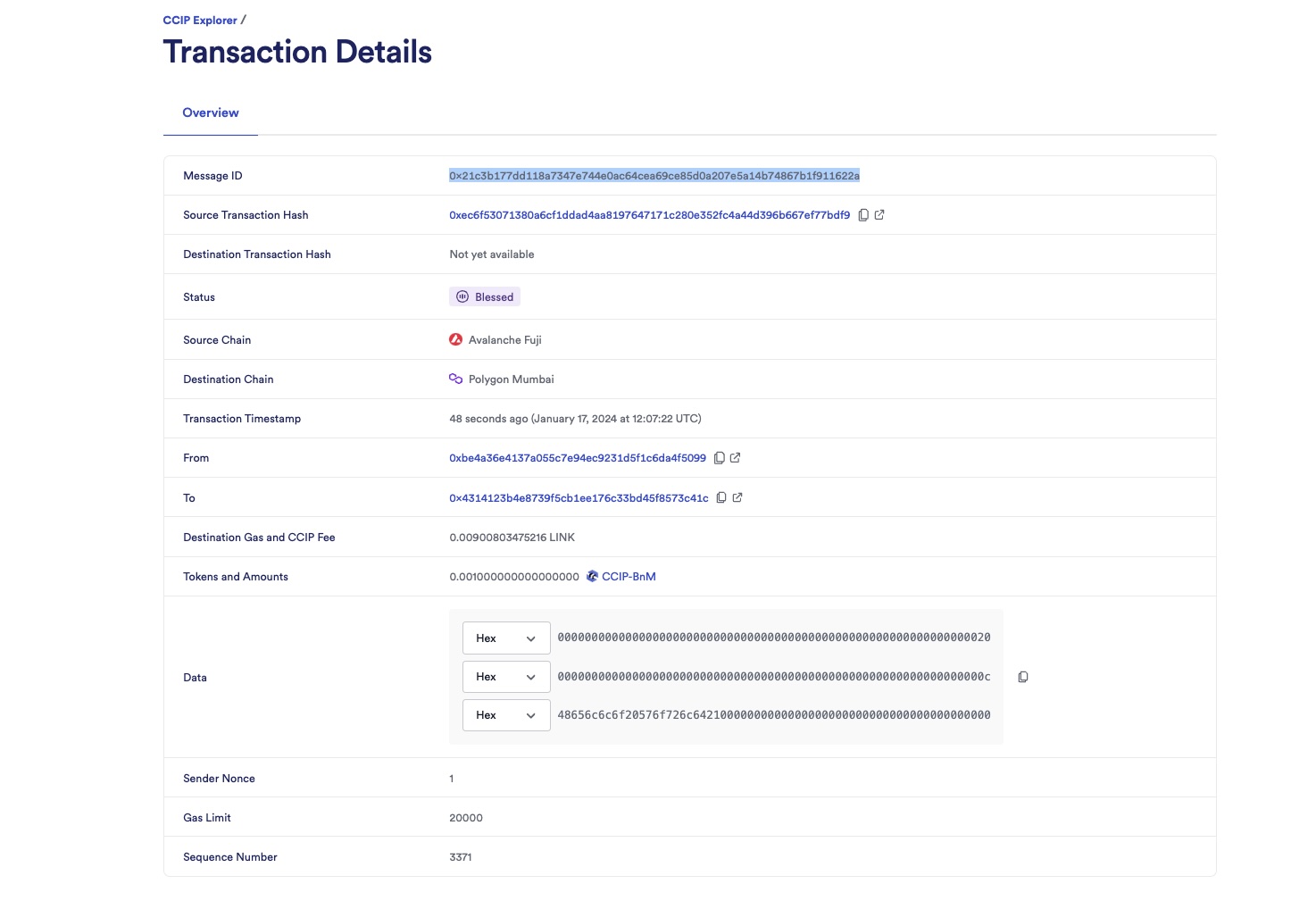Copy the Source Transaction Hash
Viewport: 1316px width, 909px height.
(x=863, y=215)
